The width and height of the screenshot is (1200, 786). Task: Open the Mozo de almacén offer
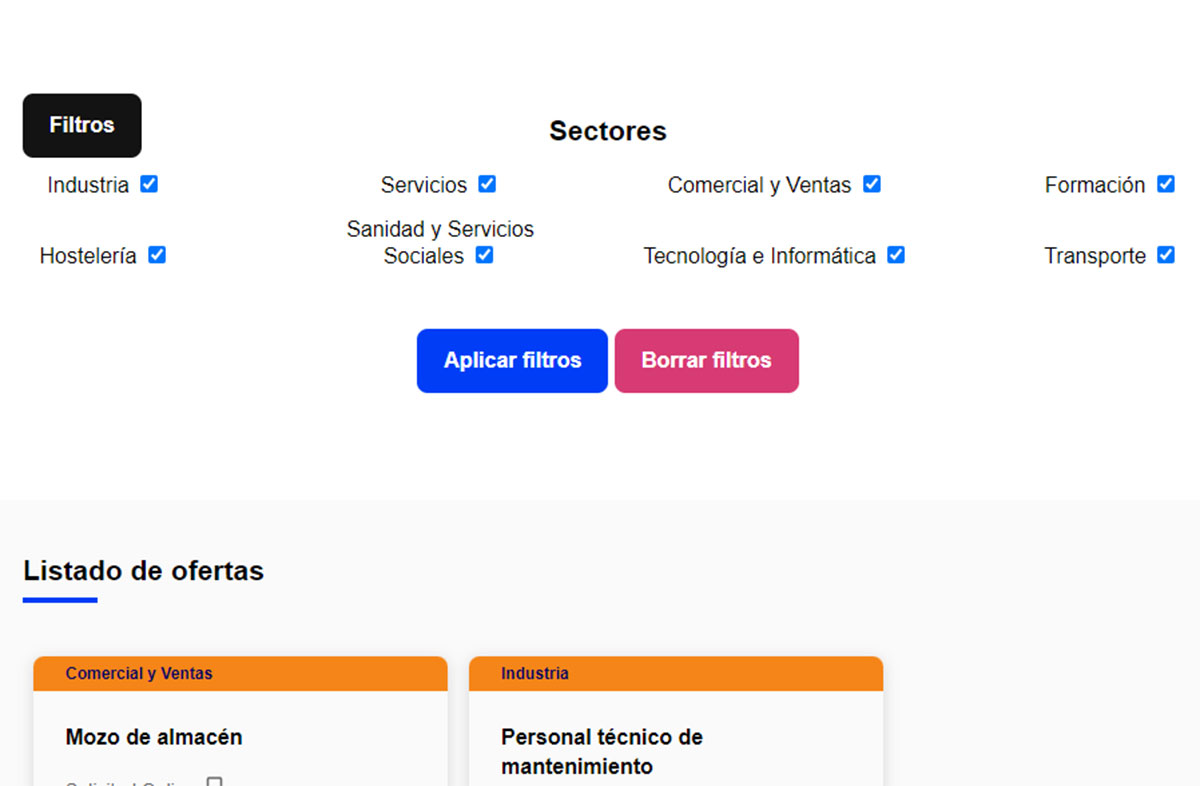[x=154, y=737]
